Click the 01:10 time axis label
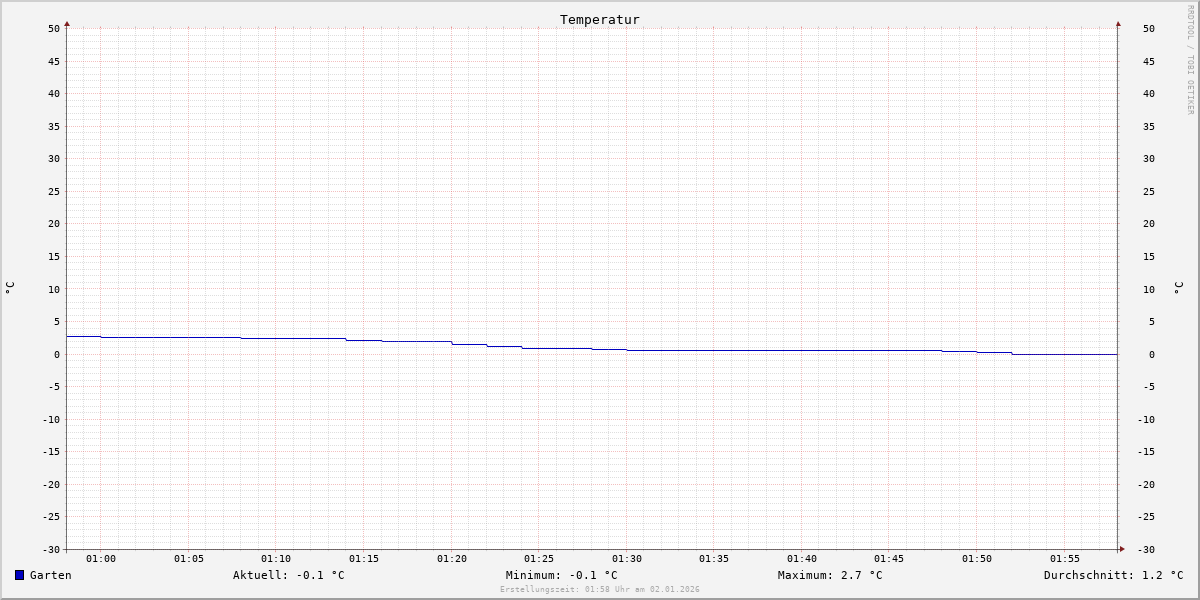 276,559
